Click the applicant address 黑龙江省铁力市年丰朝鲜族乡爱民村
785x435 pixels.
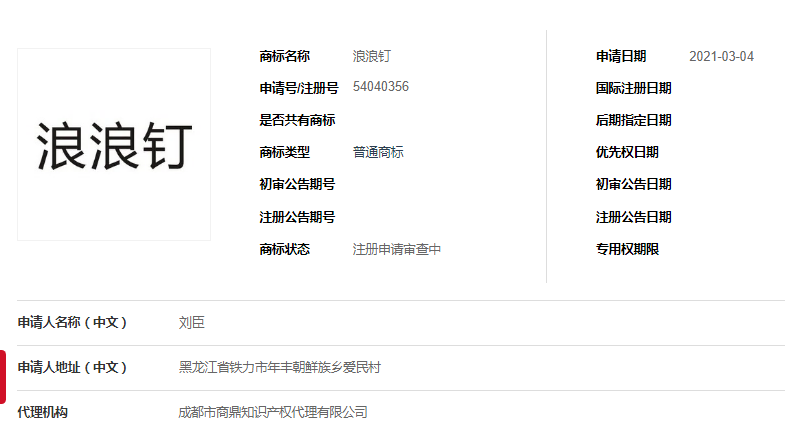point(279,367)
